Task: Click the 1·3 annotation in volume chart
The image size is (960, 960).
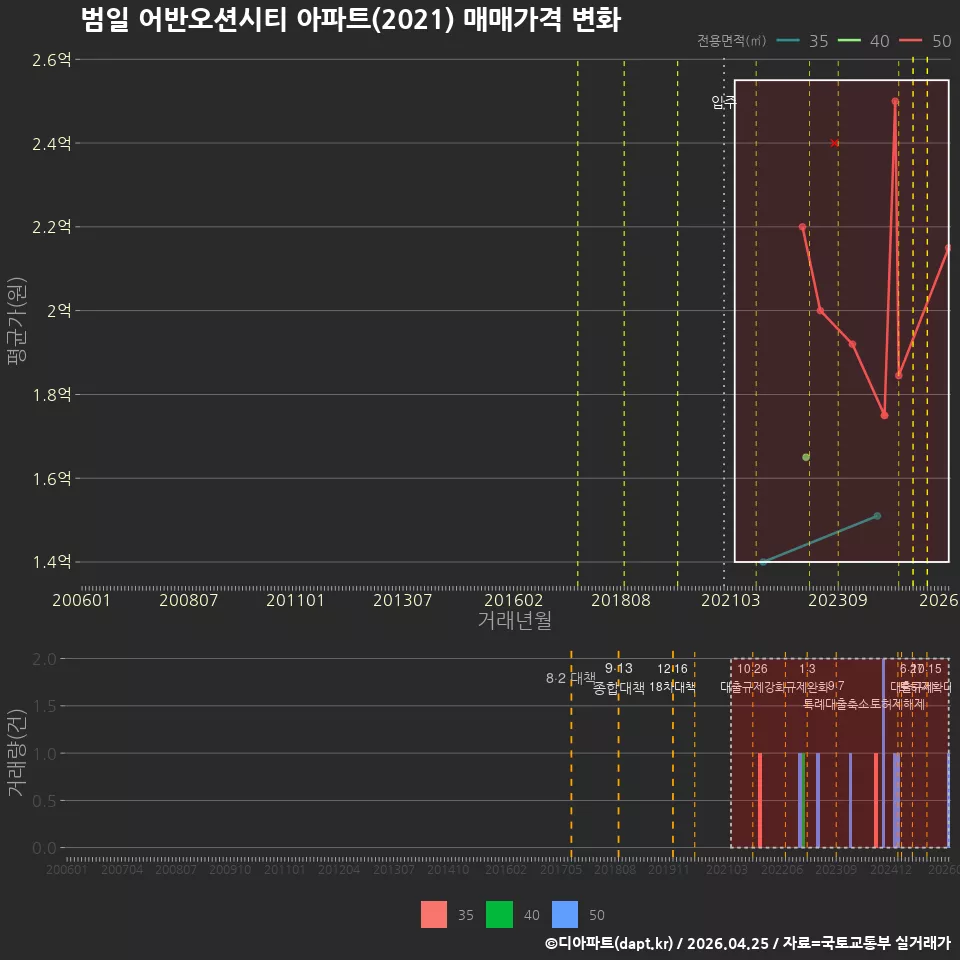Action: (x=808, y=669)
